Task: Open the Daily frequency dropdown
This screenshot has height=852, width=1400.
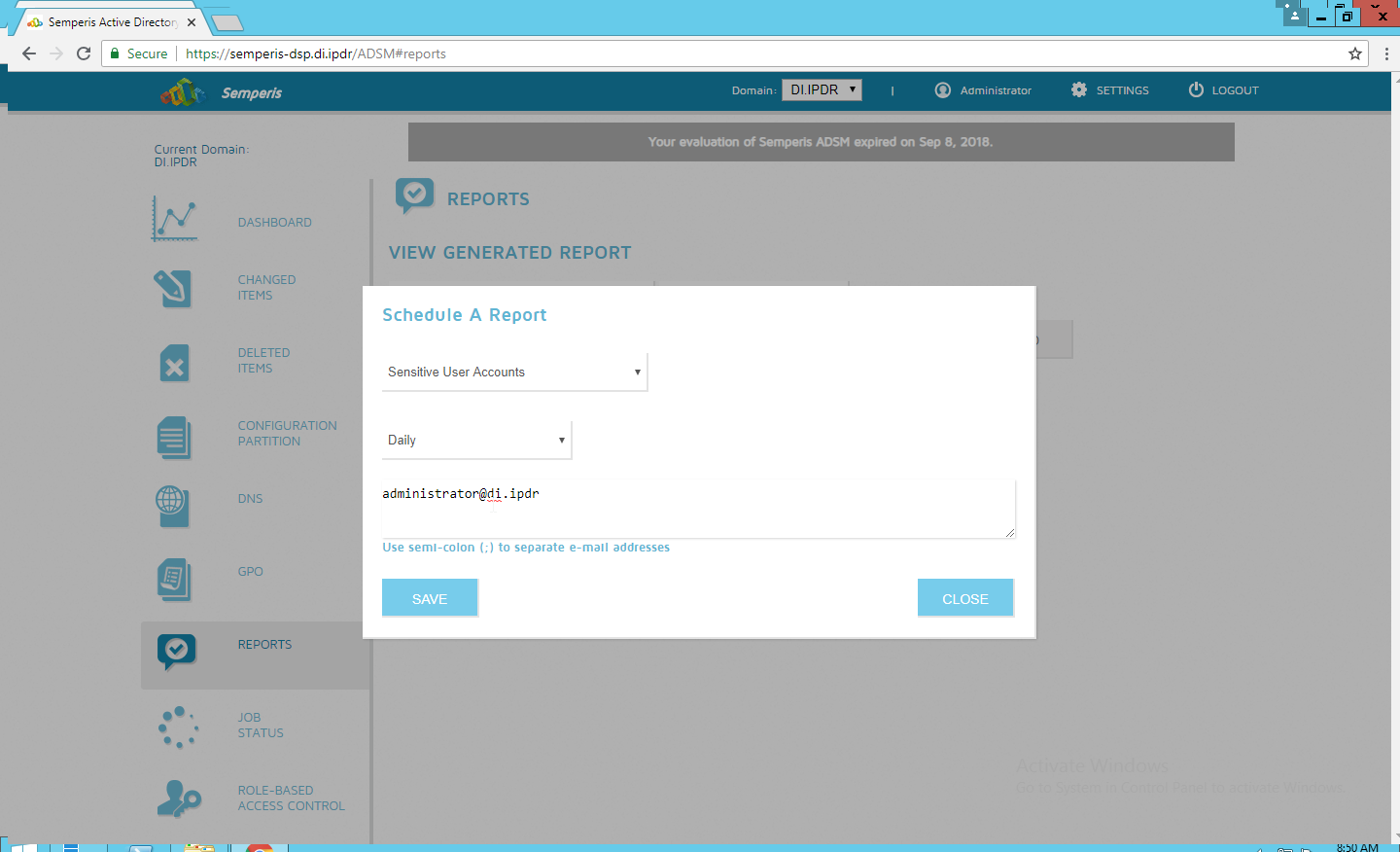Action: 476,441
